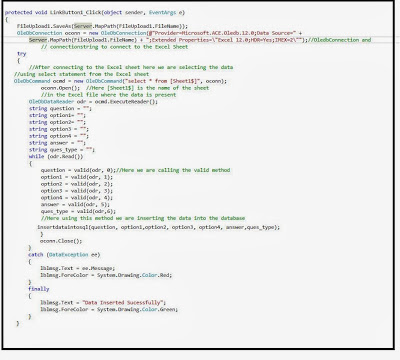The image size is (400, 360).
Task: Click the "option1 = valid(odr, 1)" line
Action: (77, 177)
